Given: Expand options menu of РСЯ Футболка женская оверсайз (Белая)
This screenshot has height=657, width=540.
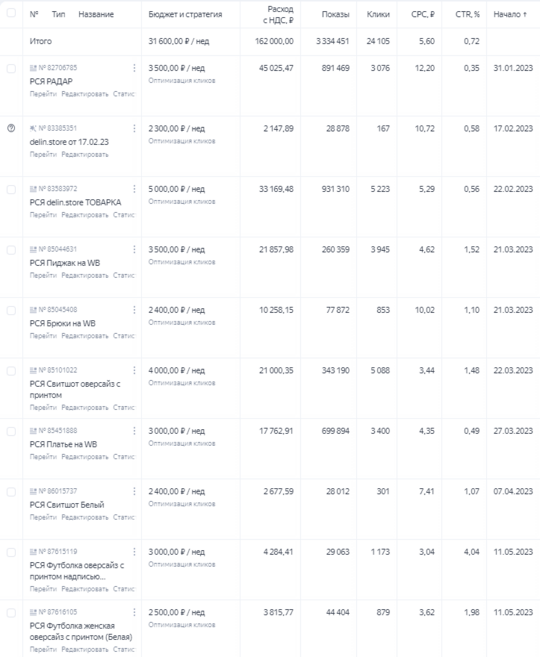Looking at the screenshot, I should (134, 612).
